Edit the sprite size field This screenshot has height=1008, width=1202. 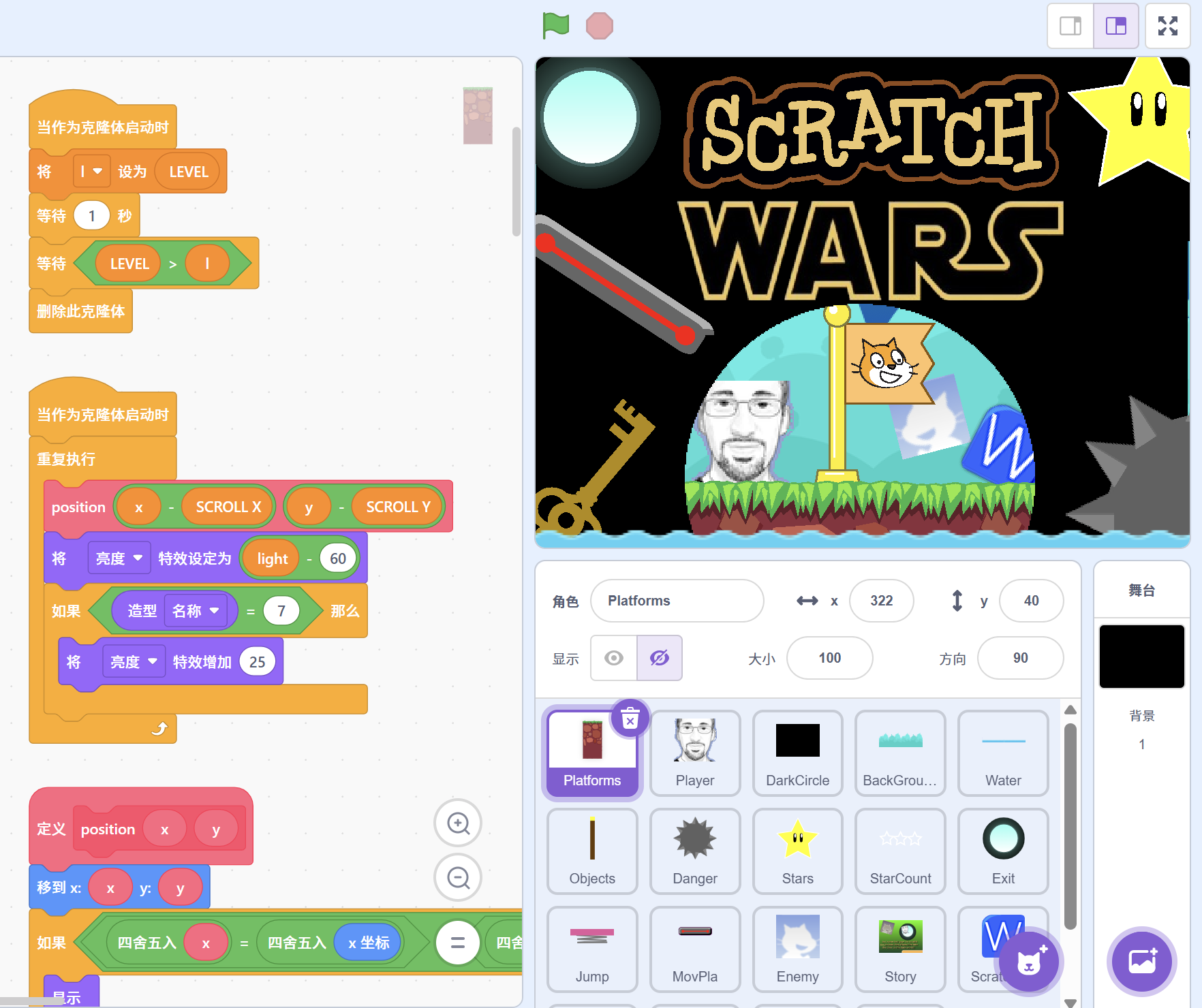[829, 658]
